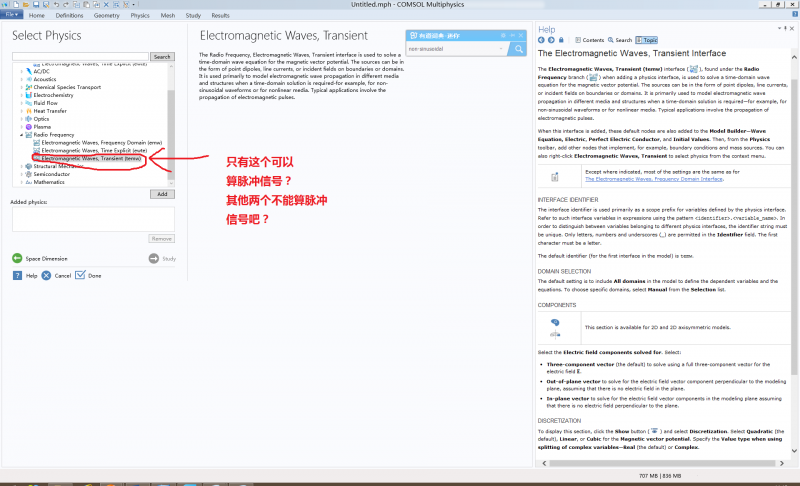The height and width of the screenshot is (486, 800).
Task: Switch to the Physics ribbon tab
Action: 140,15
